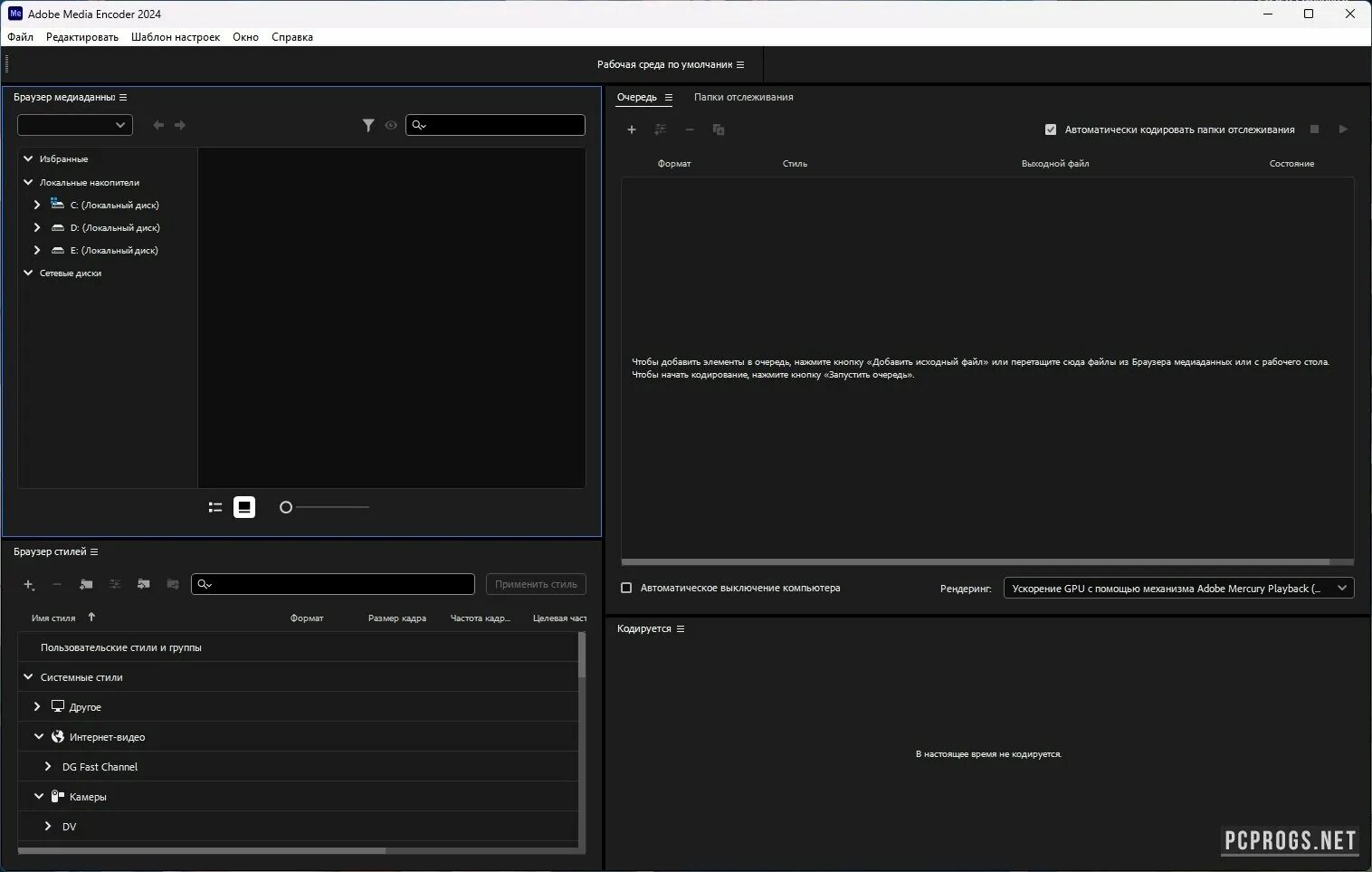This screenshot has height=872, width=1372.
Task: Click the Preset Browser vertical scrollbar
Action: 581,654
